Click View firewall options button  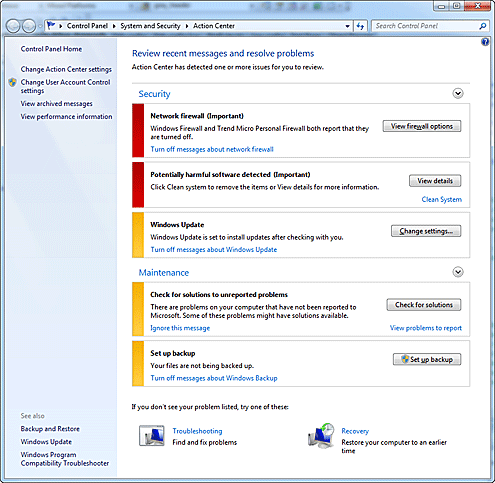tap(422, 126)
